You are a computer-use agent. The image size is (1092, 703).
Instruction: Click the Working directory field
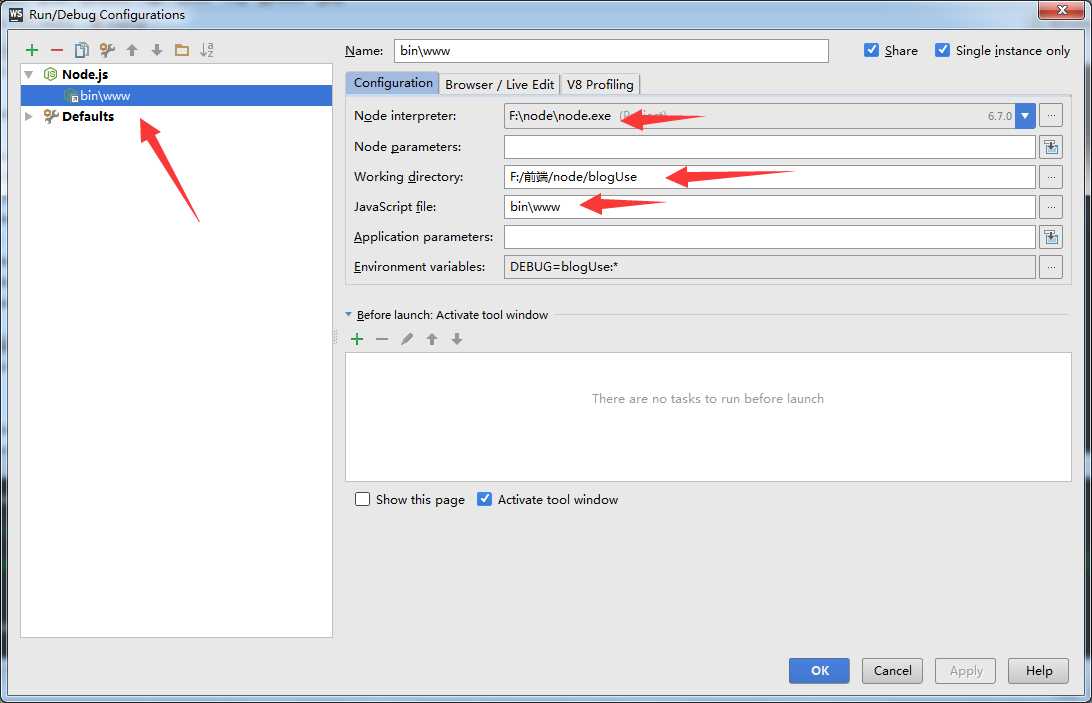(x=770, y=177)
